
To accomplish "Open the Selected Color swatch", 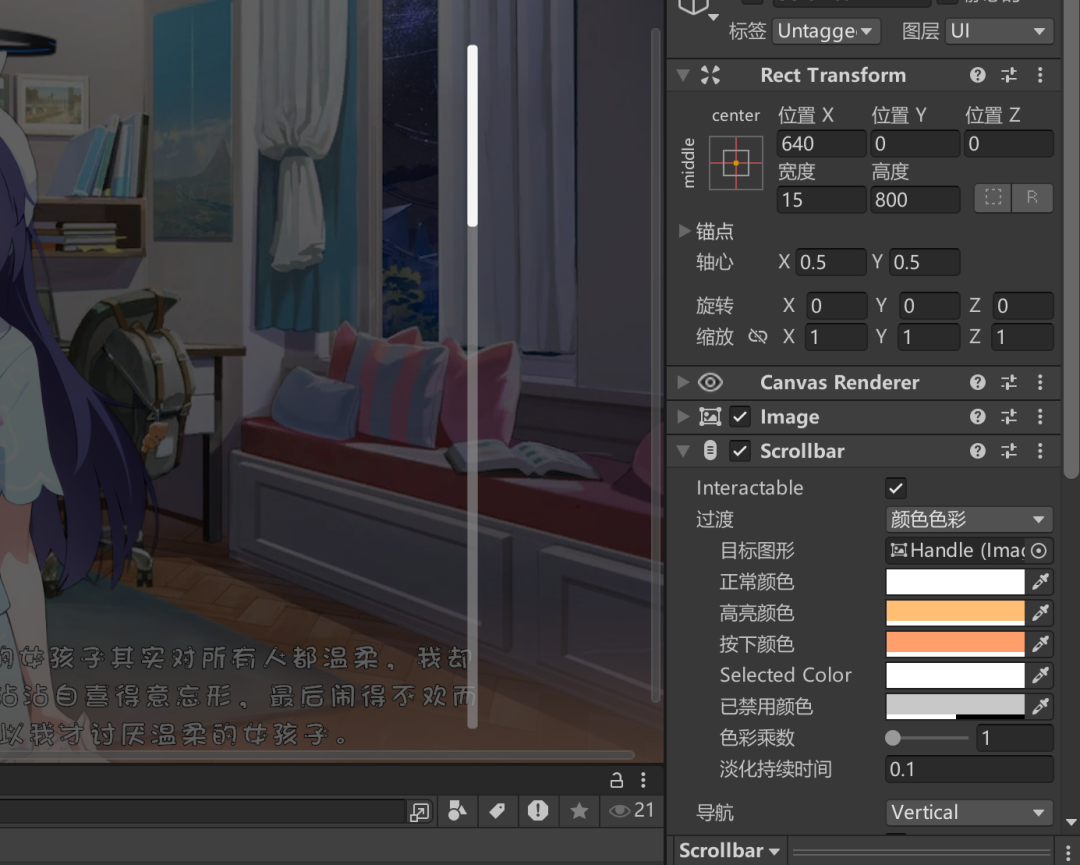I will point(955,675).
